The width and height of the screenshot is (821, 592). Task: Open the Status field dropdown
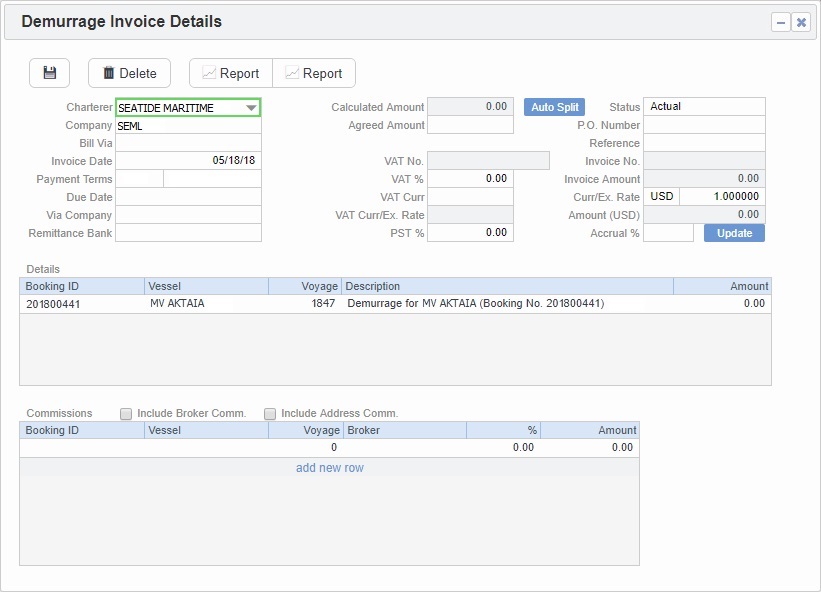coord(707,106)
